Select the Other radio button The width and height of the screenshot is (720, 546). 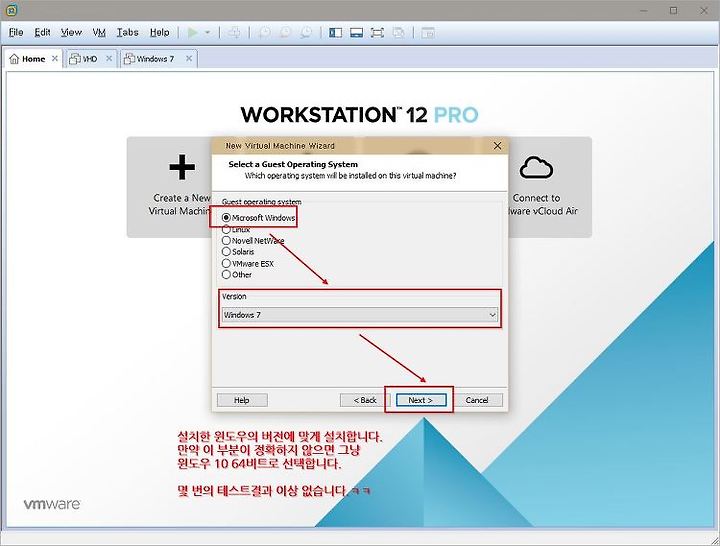pyautogui.click(x=226, y=275)
